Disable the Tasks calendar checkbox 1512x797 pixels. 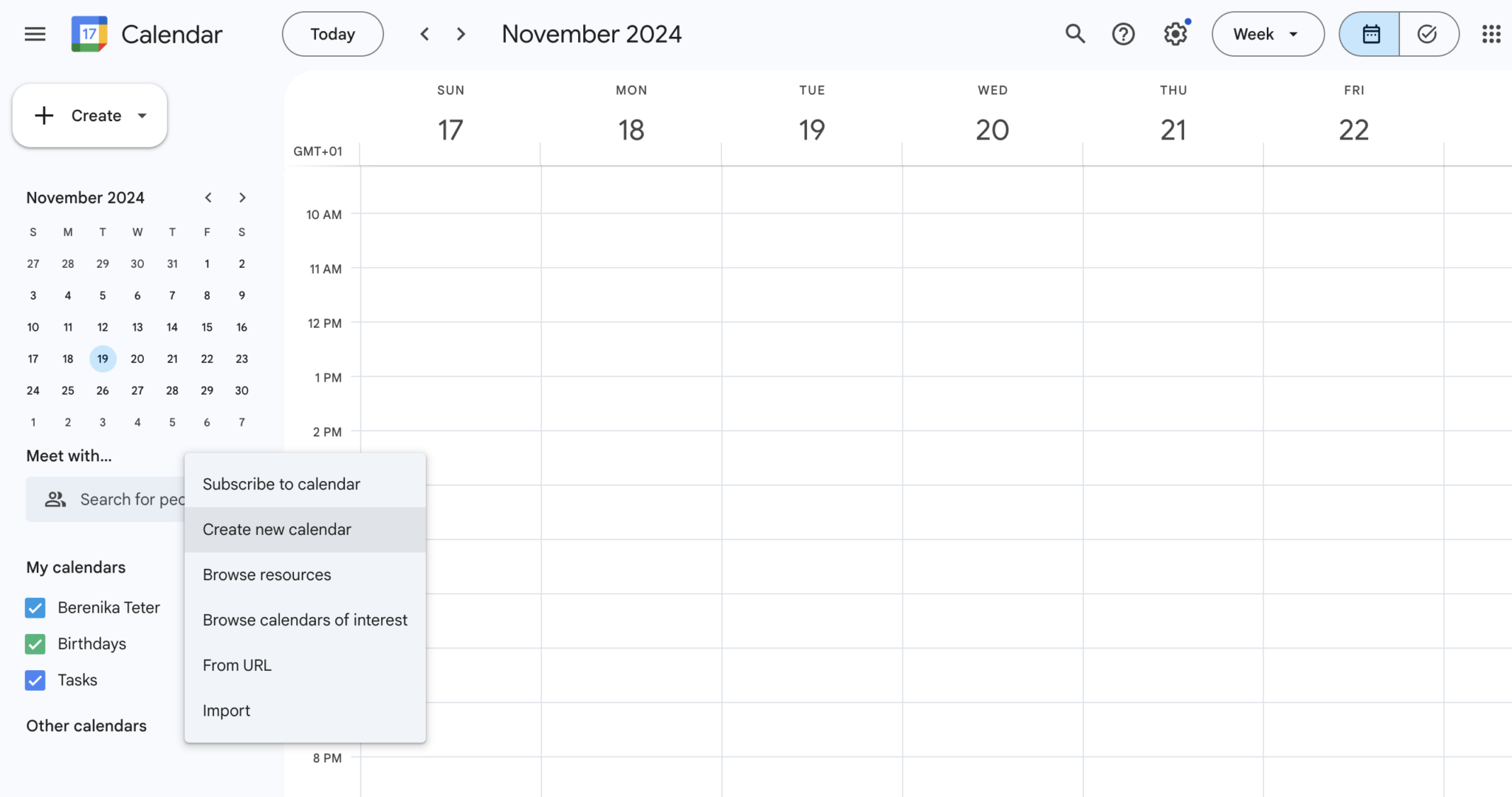[x=35, y=680]
